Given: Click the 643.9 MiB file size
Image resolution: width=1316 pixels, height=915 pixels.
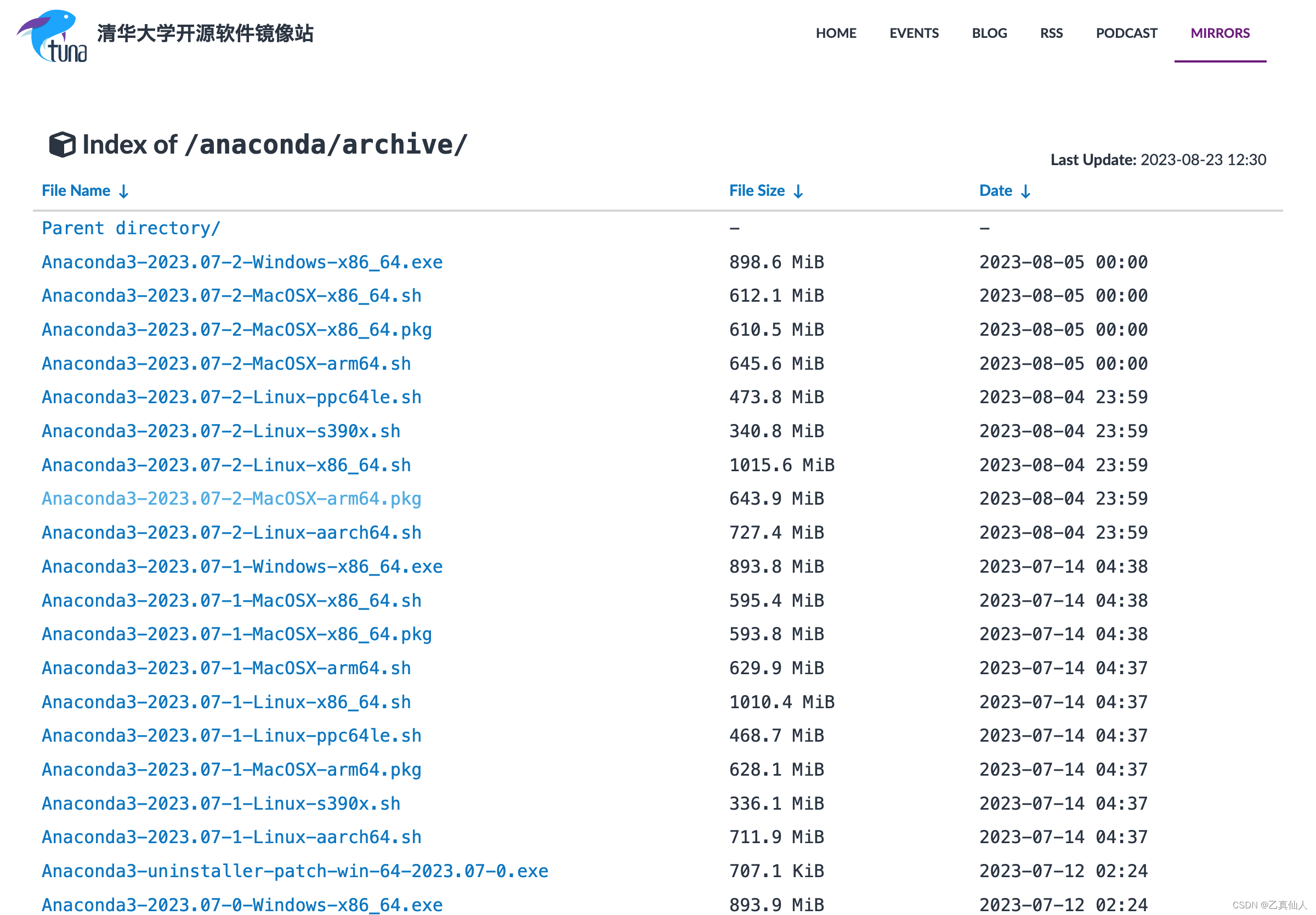Looking at the screenshot, I should point(776,499).
